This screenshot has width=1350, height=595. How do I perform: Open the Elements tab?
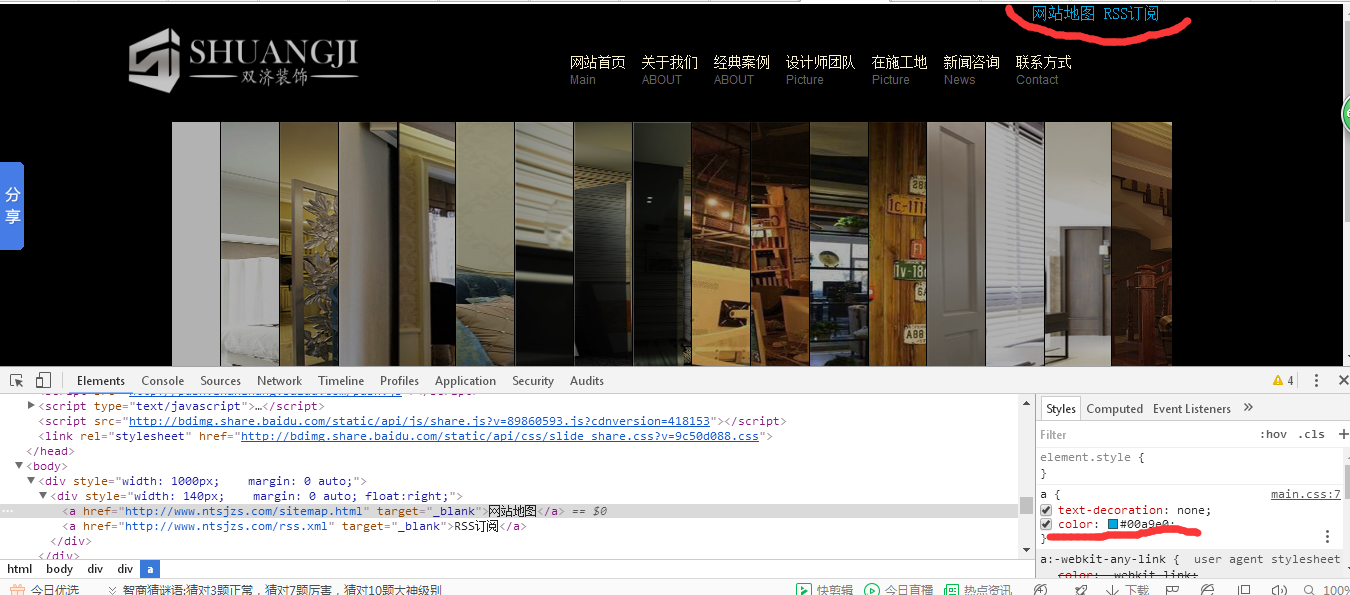[101, 381]
